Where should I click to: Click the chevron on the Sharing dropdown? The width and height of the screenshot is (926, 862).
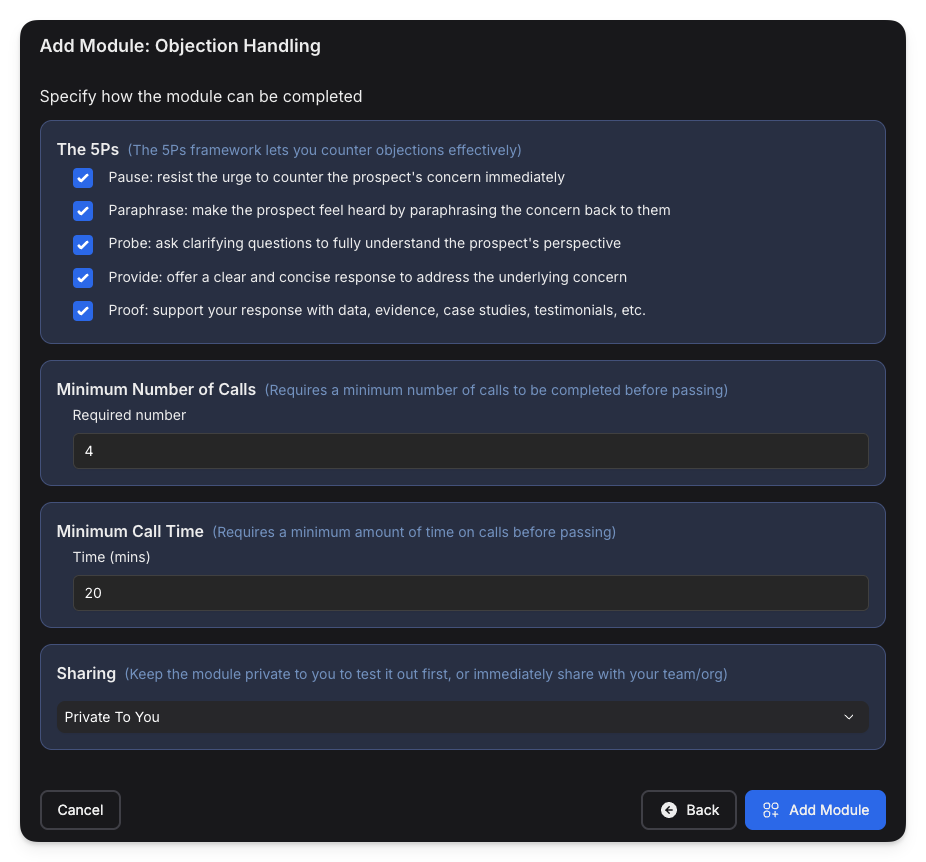pos(849,717)
